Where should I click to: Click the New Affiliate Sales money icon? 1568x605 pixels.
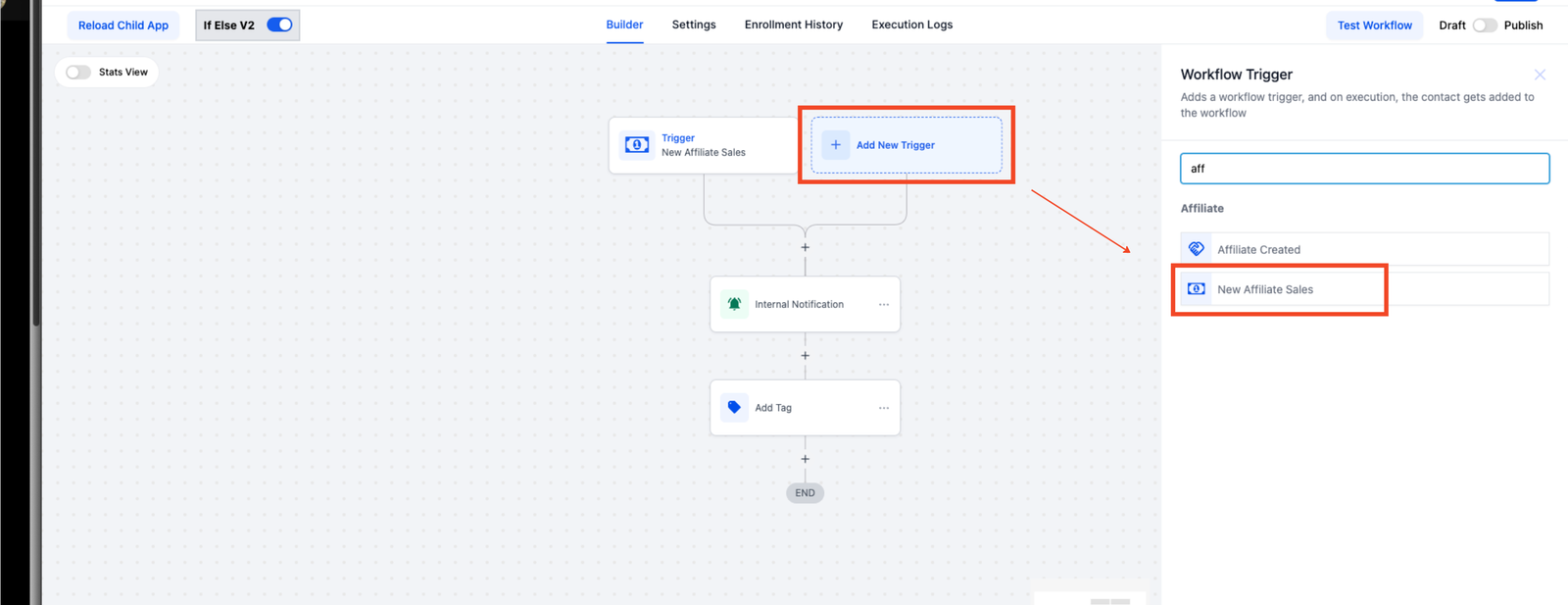click(1197, 289)
